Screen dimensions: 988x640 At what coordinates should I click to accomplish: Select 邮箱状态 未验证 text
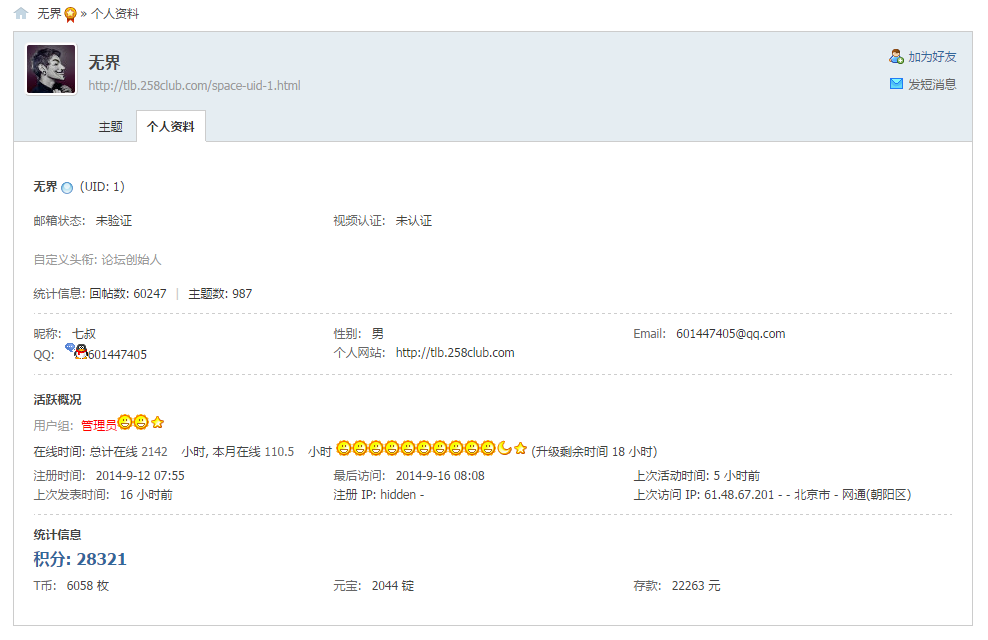(x=113, y=221)
